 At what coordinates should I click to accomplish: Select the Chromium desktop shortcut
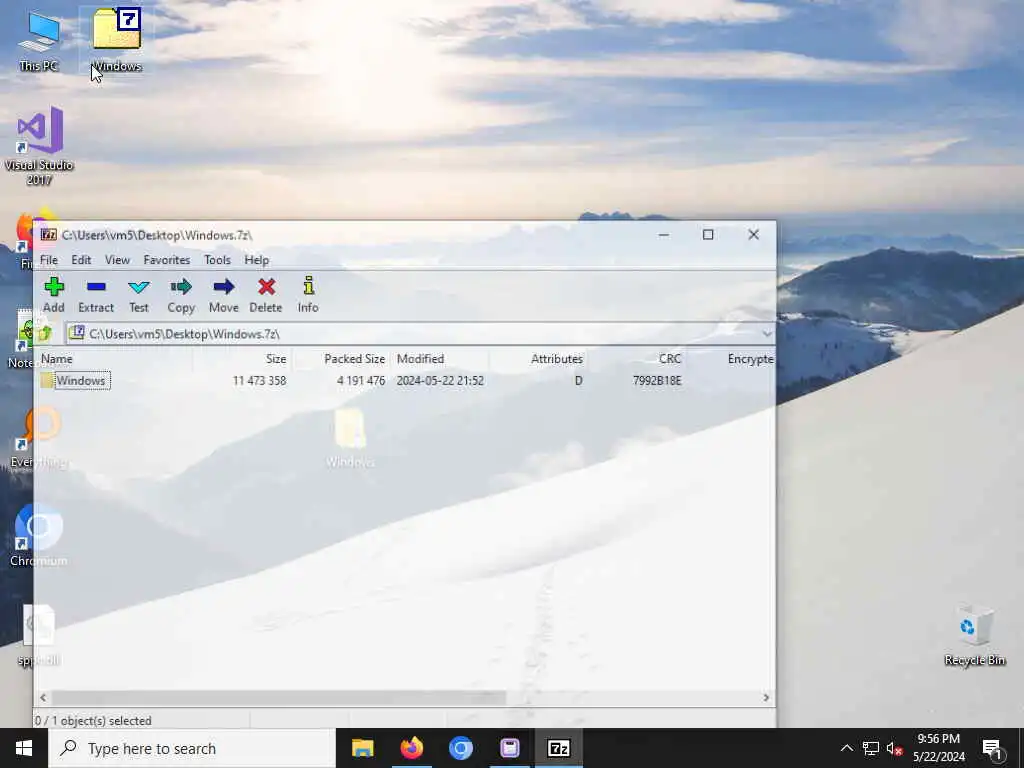[39, 535]
